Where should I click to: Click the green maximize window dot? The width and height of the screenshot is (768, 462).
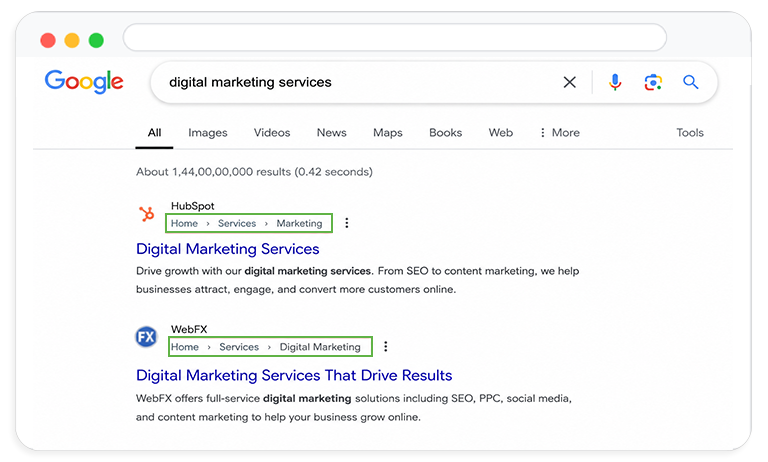[x=96, y=40]
